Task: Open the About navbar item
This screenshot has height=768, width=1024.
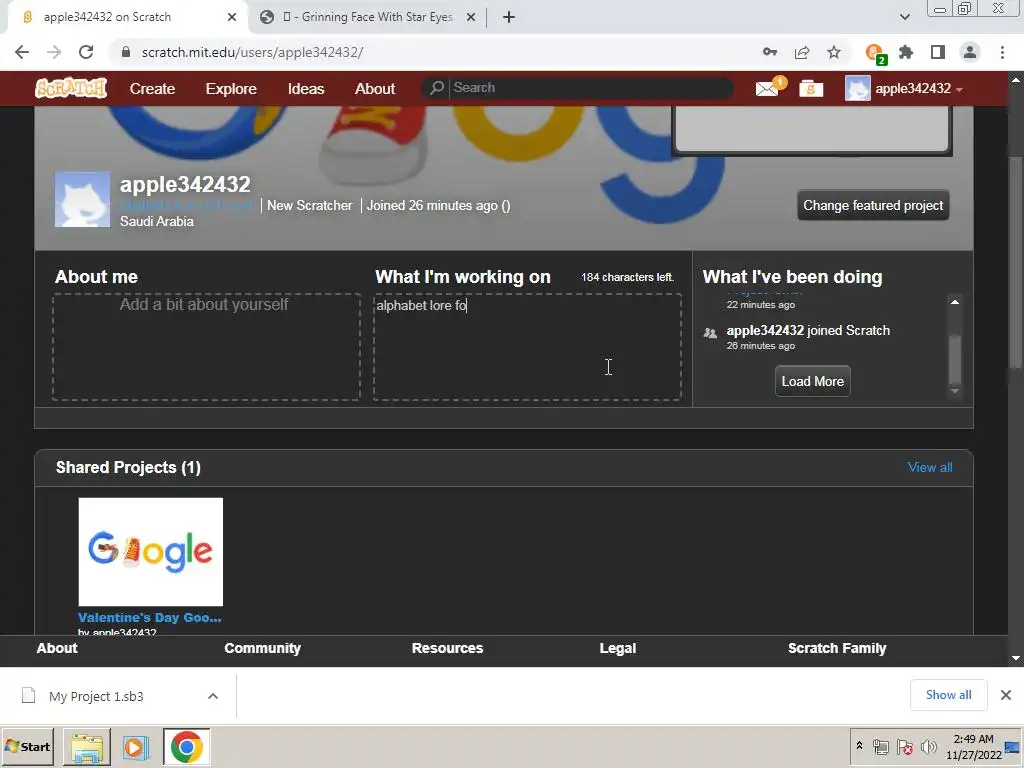Action: click(x=375, y=88)
